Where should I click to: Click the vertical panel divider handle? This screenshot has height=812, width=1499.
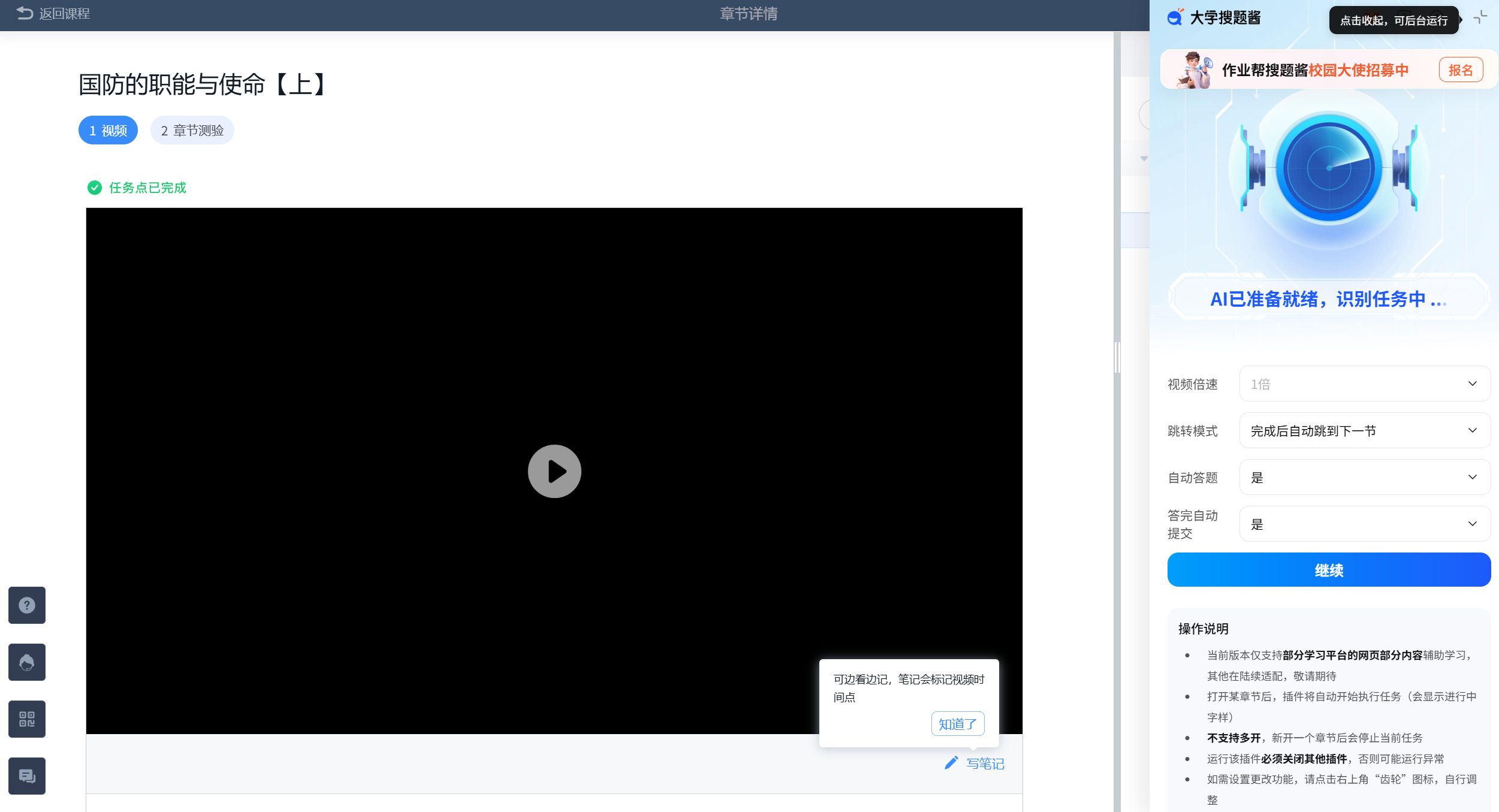point(1117,358)
